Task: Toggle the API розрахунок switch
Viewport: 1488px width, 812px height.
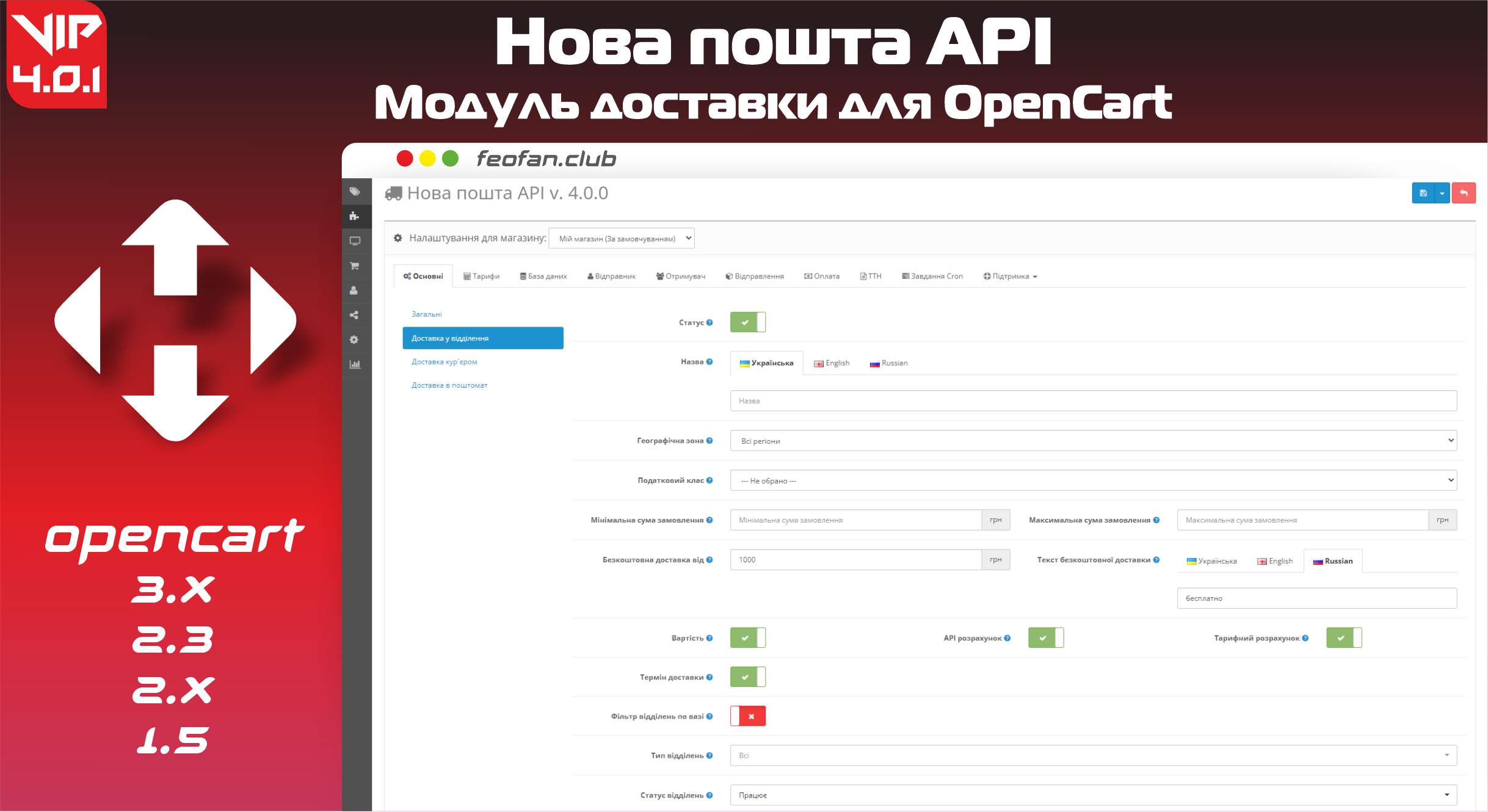Action: 1046,638
